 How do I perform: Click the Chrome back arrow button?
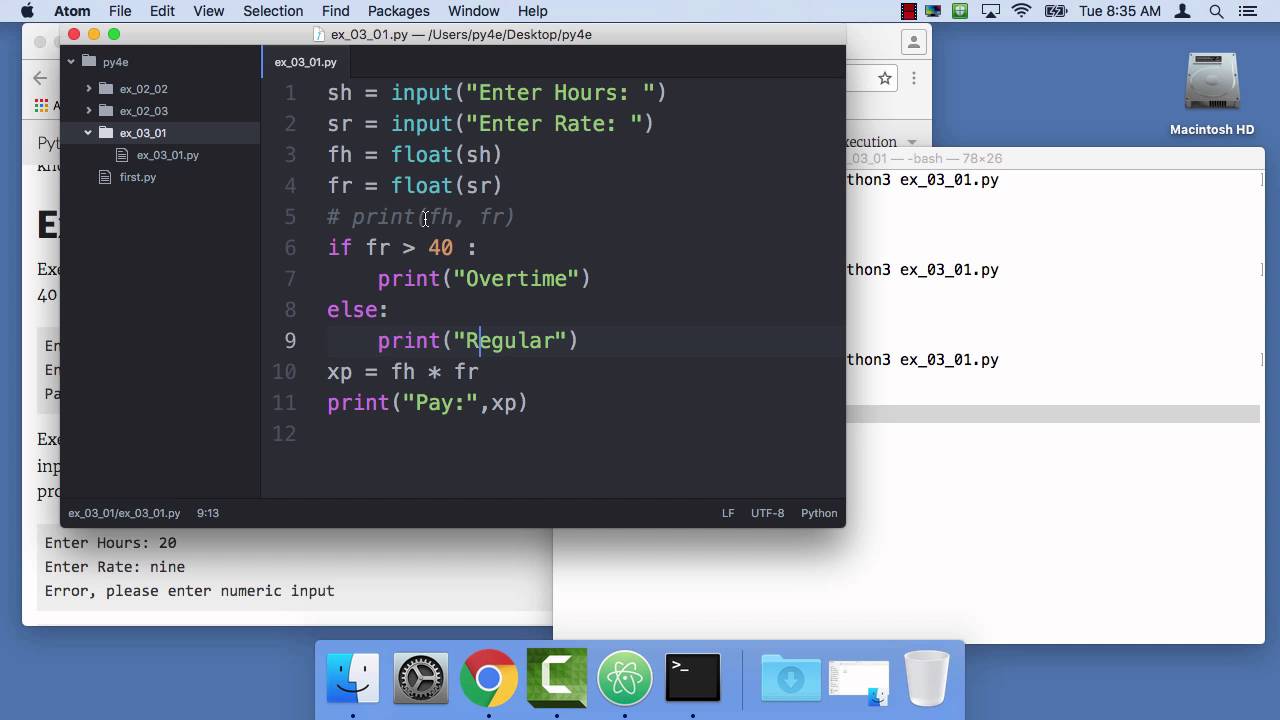tap(40, 78)
